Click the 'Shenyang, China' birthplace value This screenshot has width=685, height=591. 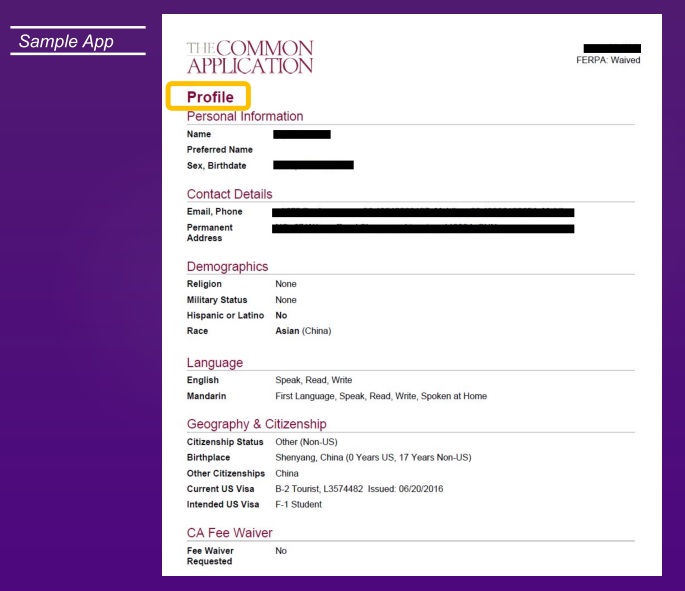pos(373,457)
